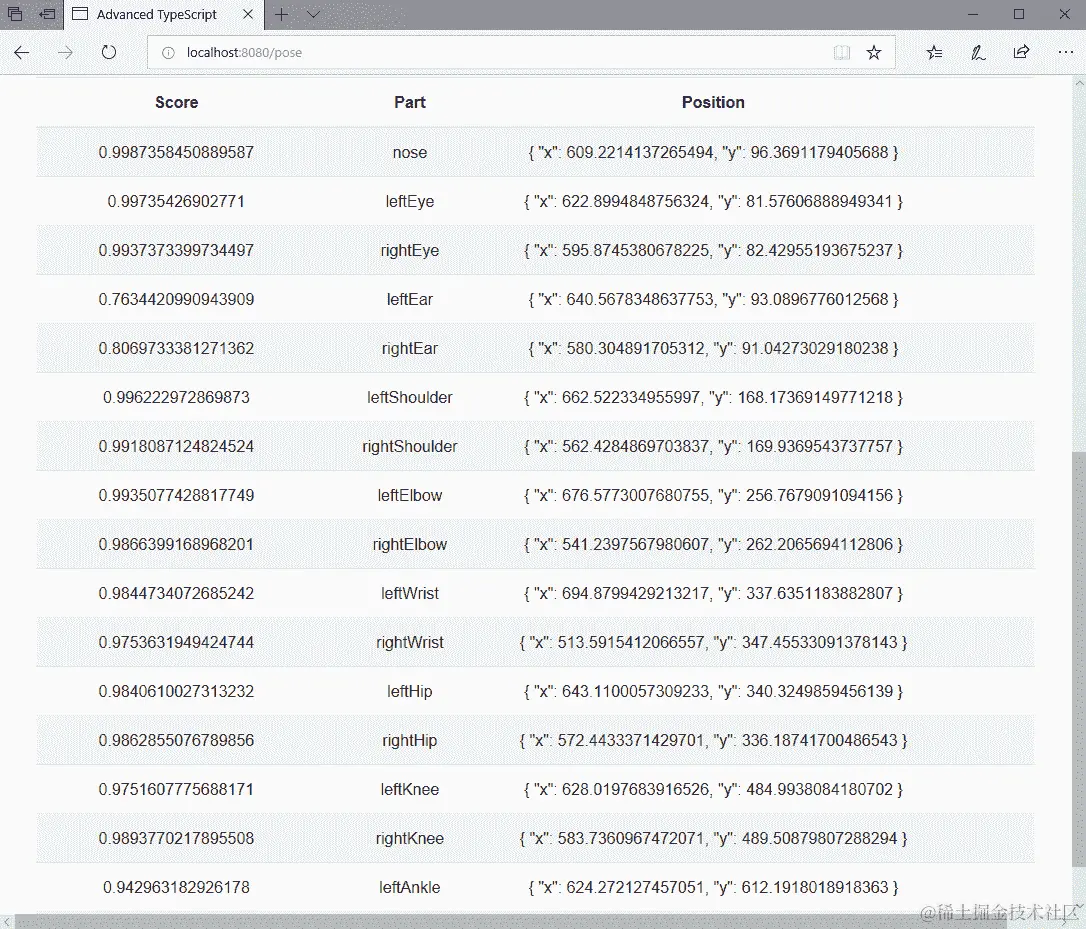The image size is (1086, 929).
Task: Click score 0.9935077428817749
Action: (177, 495)
